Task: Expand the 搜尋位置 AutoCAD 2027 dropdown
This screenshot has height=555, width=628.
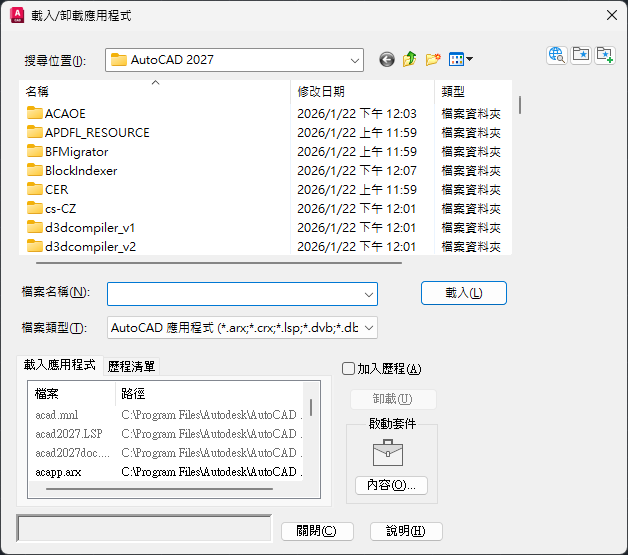Action: click(354, 60)
